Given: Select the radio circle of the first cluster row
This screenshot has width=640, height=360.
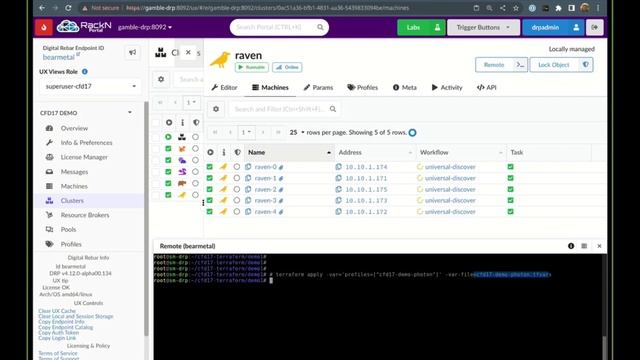Looking at the screenshot, I should click(x=196, y=137).
